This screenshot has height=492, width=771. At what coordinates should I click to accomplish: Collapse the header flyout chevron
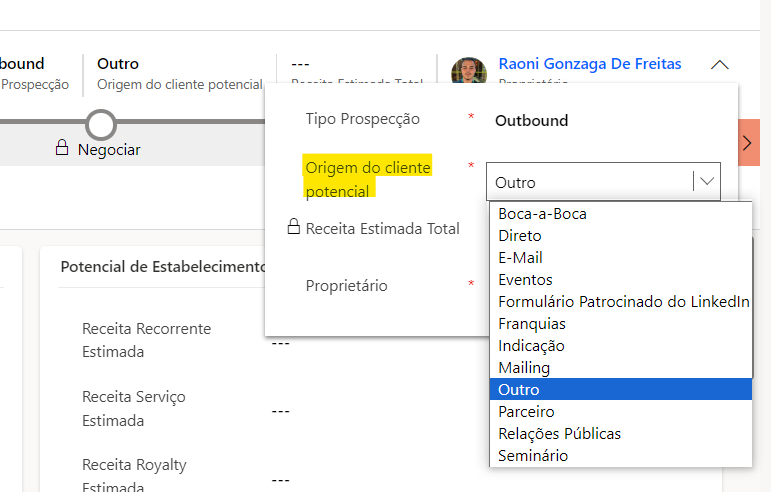720,64
